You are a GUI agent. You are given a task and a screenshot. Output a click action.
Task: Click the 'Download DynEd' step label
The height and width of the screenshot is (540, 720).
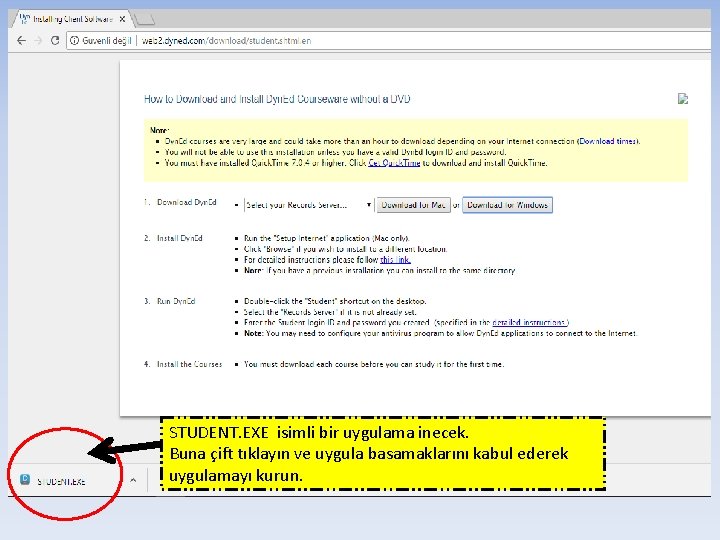tap(186, 202)
